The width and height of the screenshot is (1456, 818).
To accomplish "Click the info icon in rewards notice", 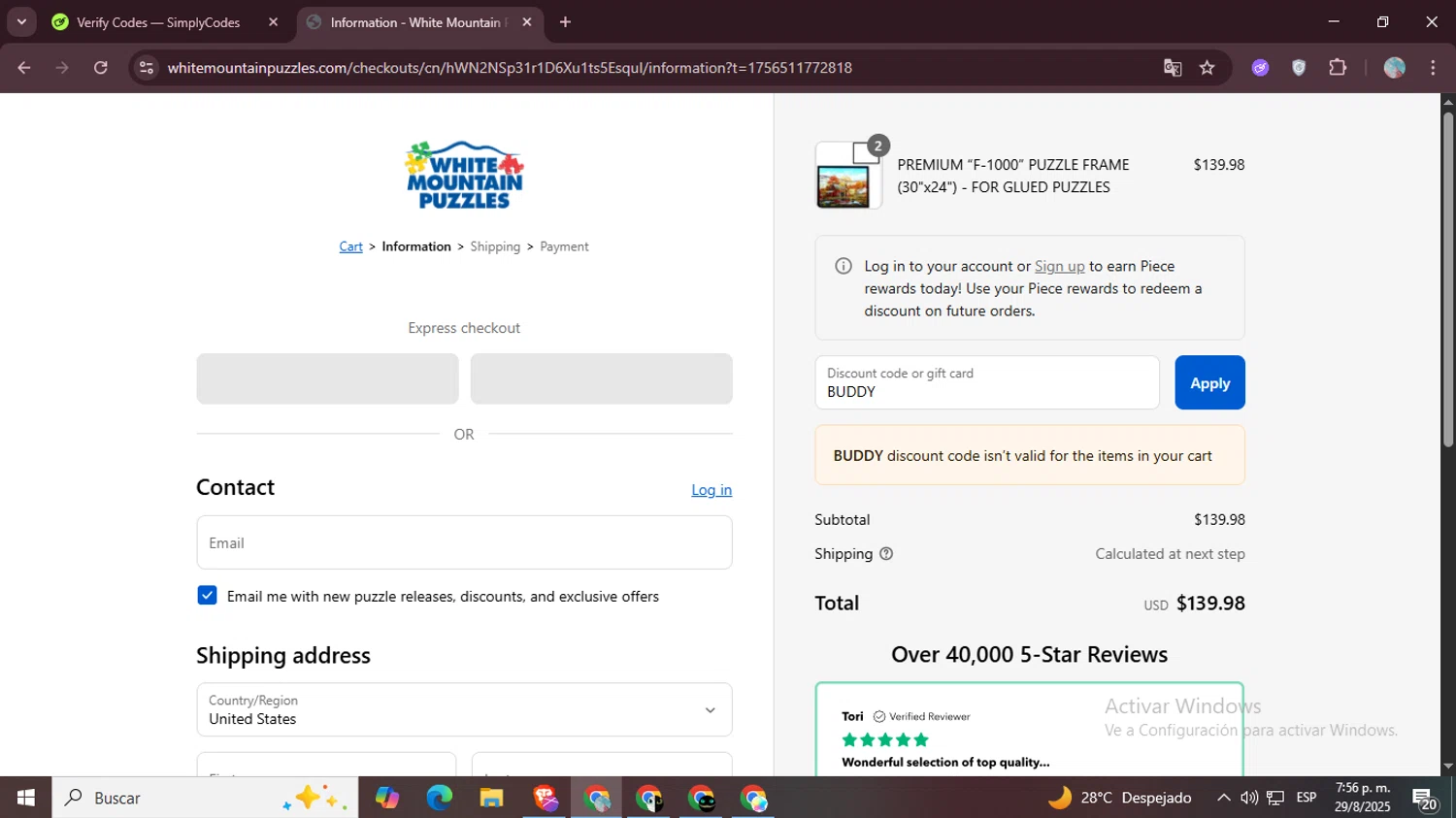I will (x=844, y=266).
